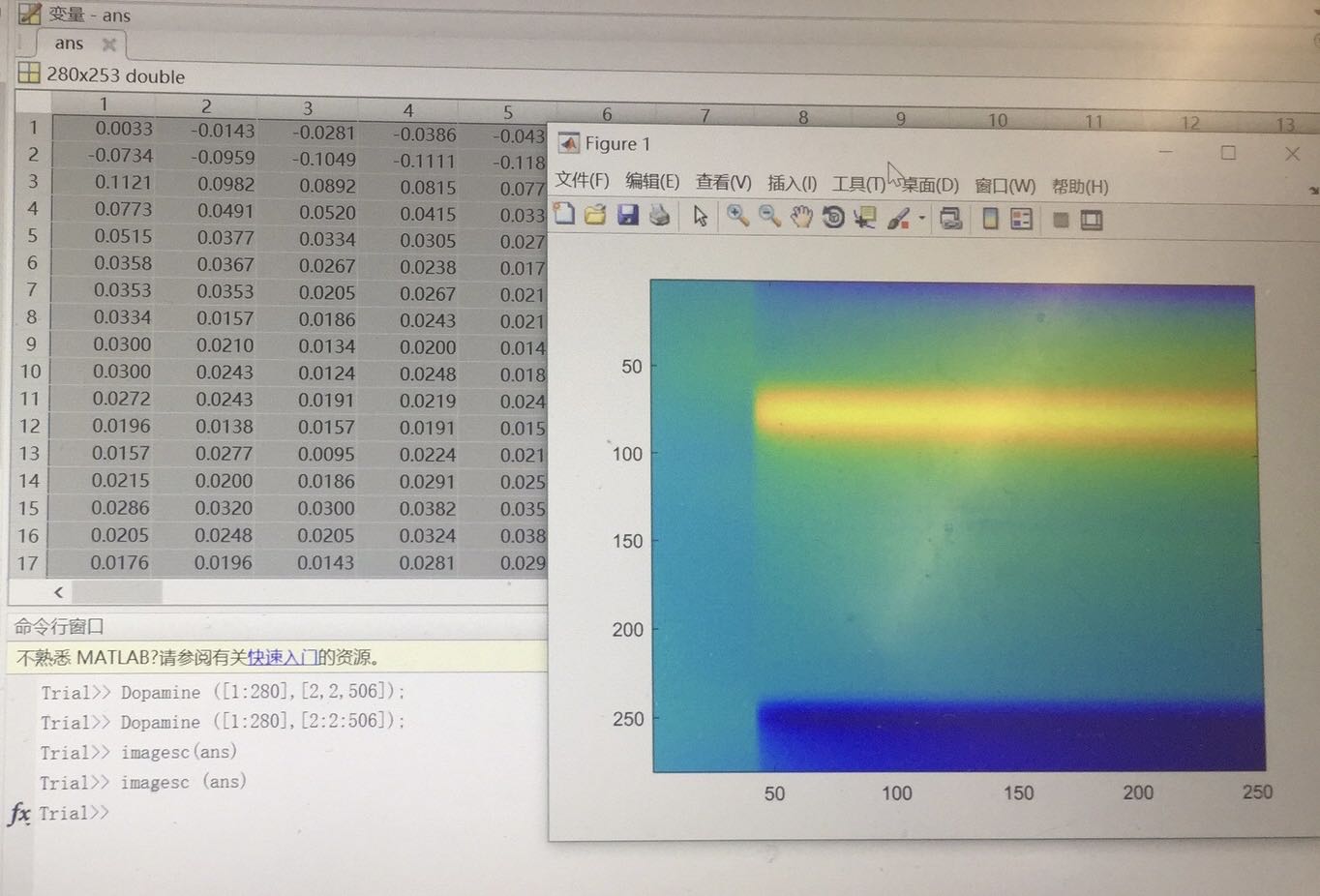The height and width of the screenshot is (896, 1320).
Task: Select column header 2 in variable editor
Action: pyautogui.click(x=206, y=106)
